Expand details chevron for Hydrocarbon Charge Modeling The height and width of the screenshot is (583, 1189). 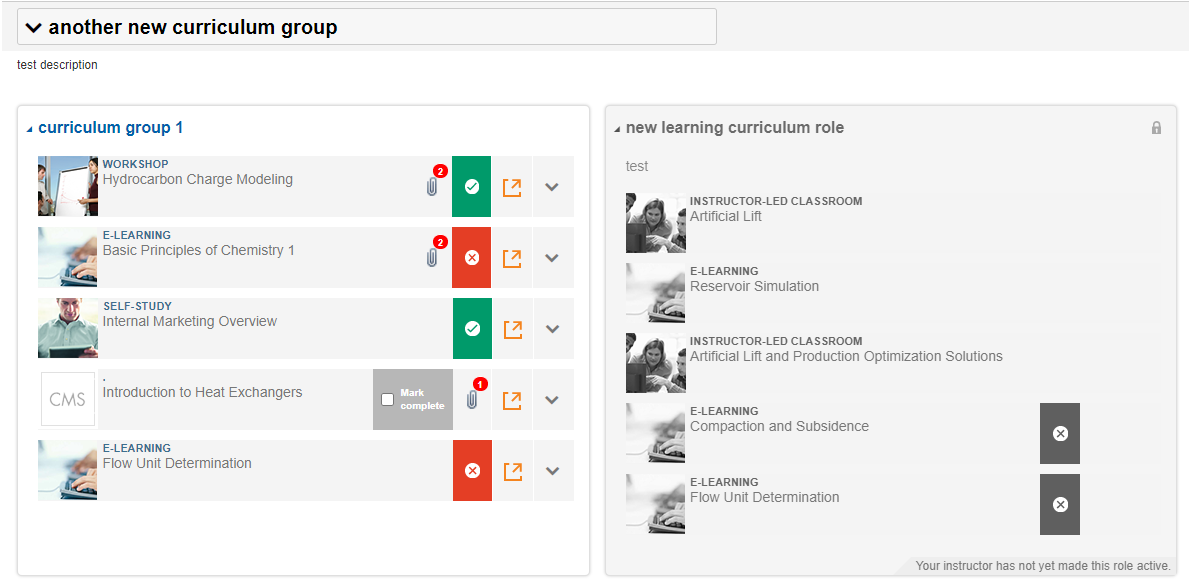[552, 187]
